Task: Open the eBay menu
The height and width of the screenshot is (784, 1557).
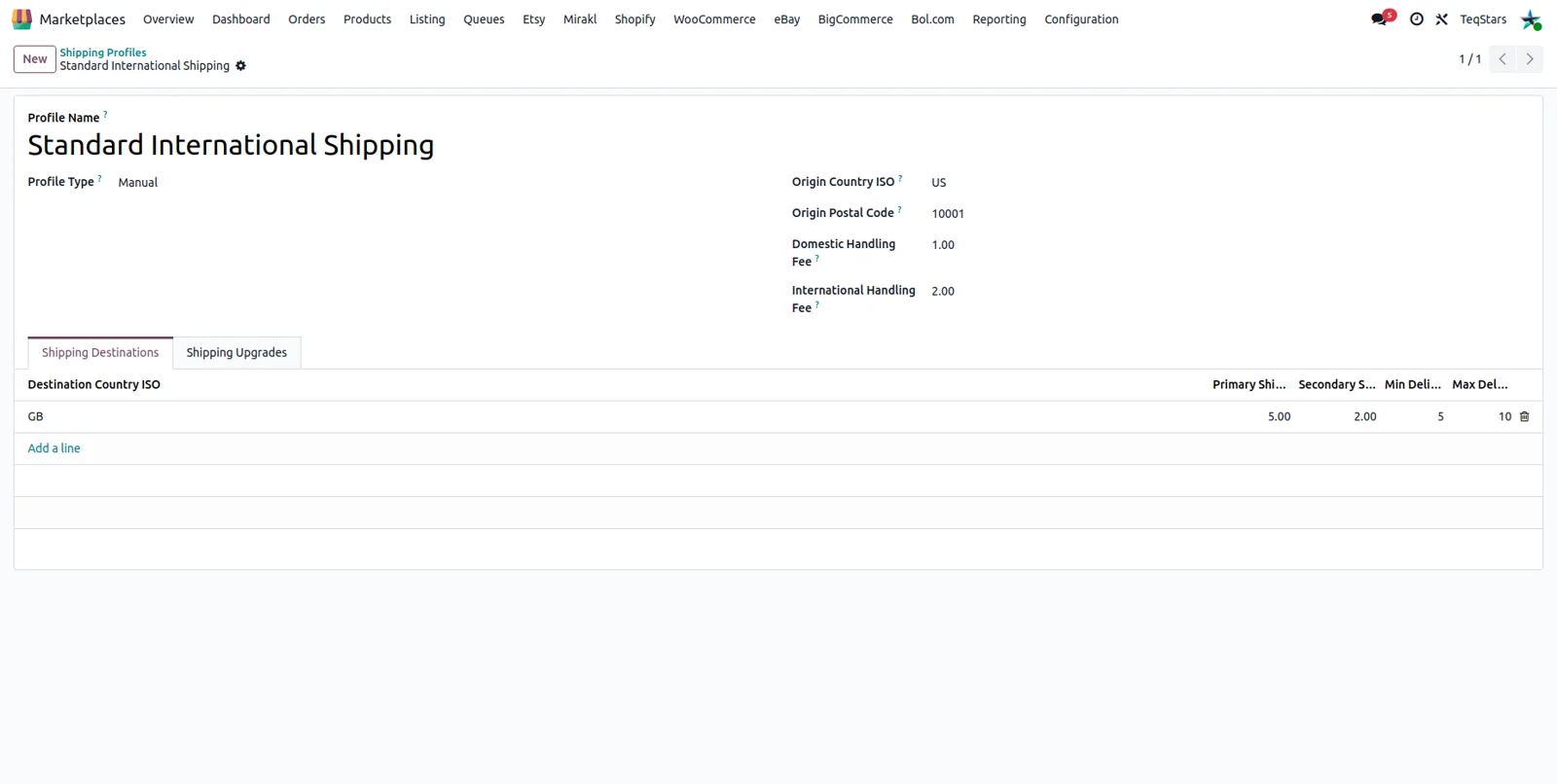Action: 786,19
